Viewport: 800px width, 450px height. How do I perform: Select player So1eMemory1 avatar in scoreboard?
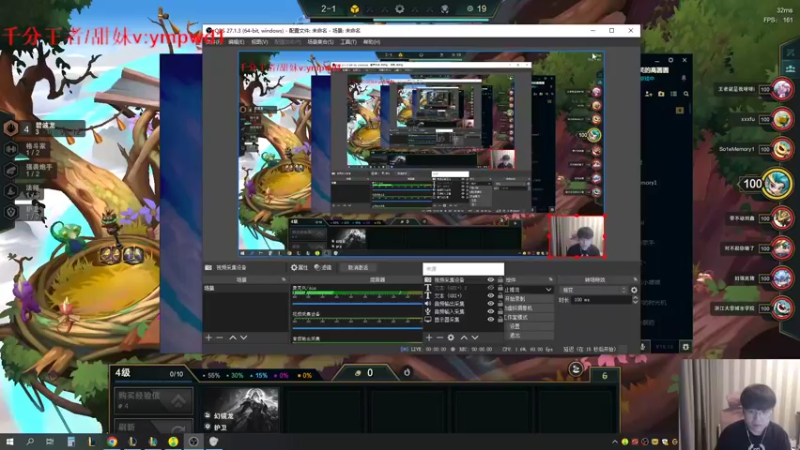click(x=782, y=149)
